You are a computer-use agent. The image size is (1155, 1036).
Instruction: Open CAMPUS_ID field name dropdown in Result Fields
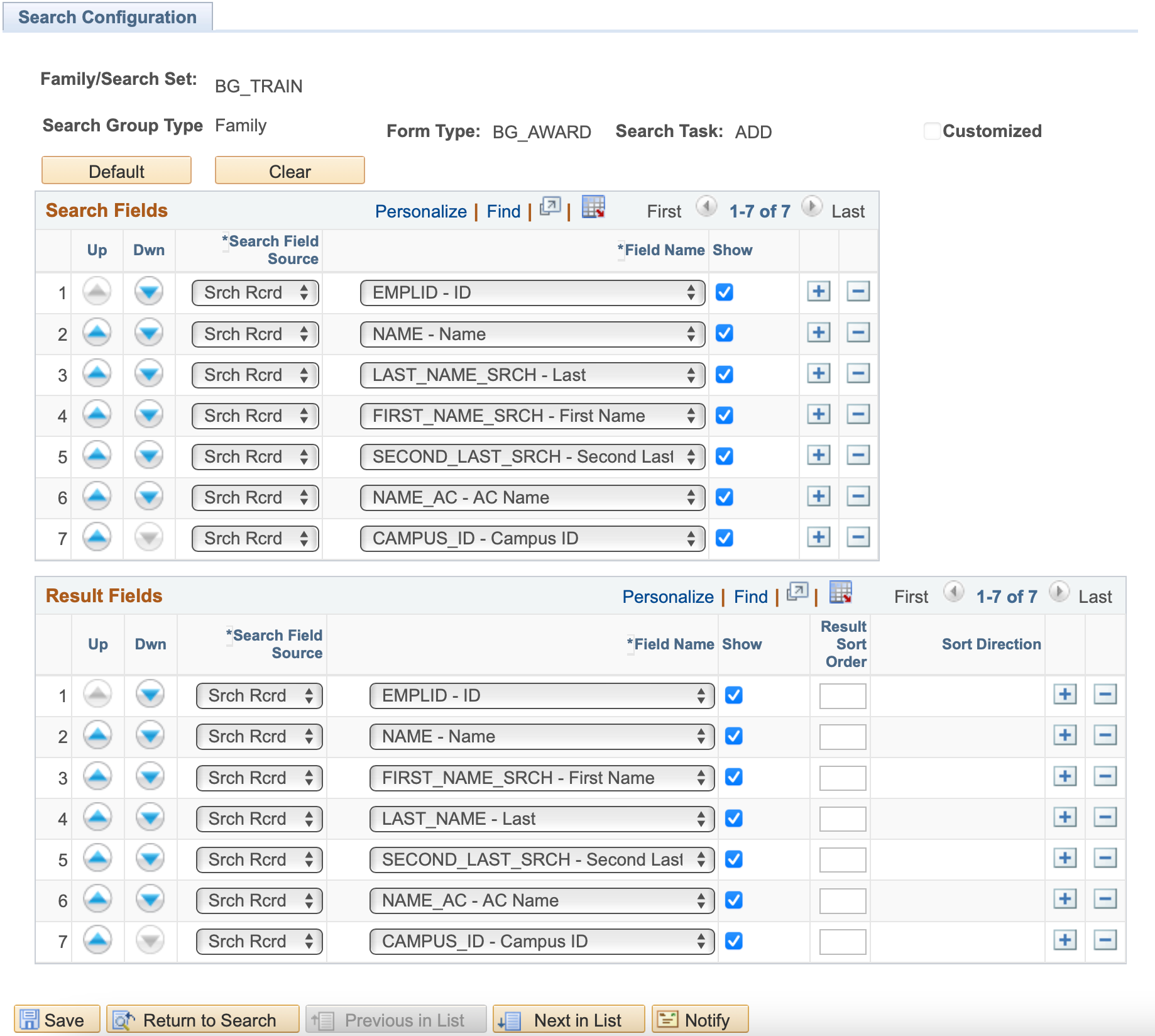pos(542,941)
